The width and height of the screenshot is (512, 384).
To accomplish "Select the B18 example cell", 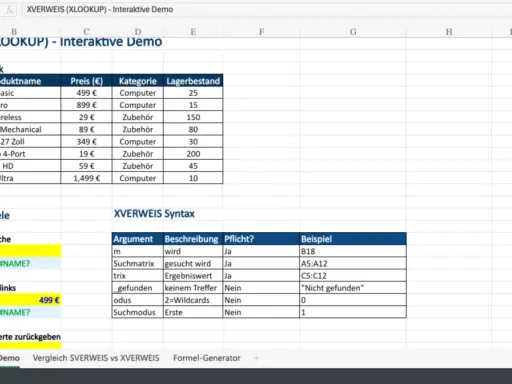I will (353, 251).
